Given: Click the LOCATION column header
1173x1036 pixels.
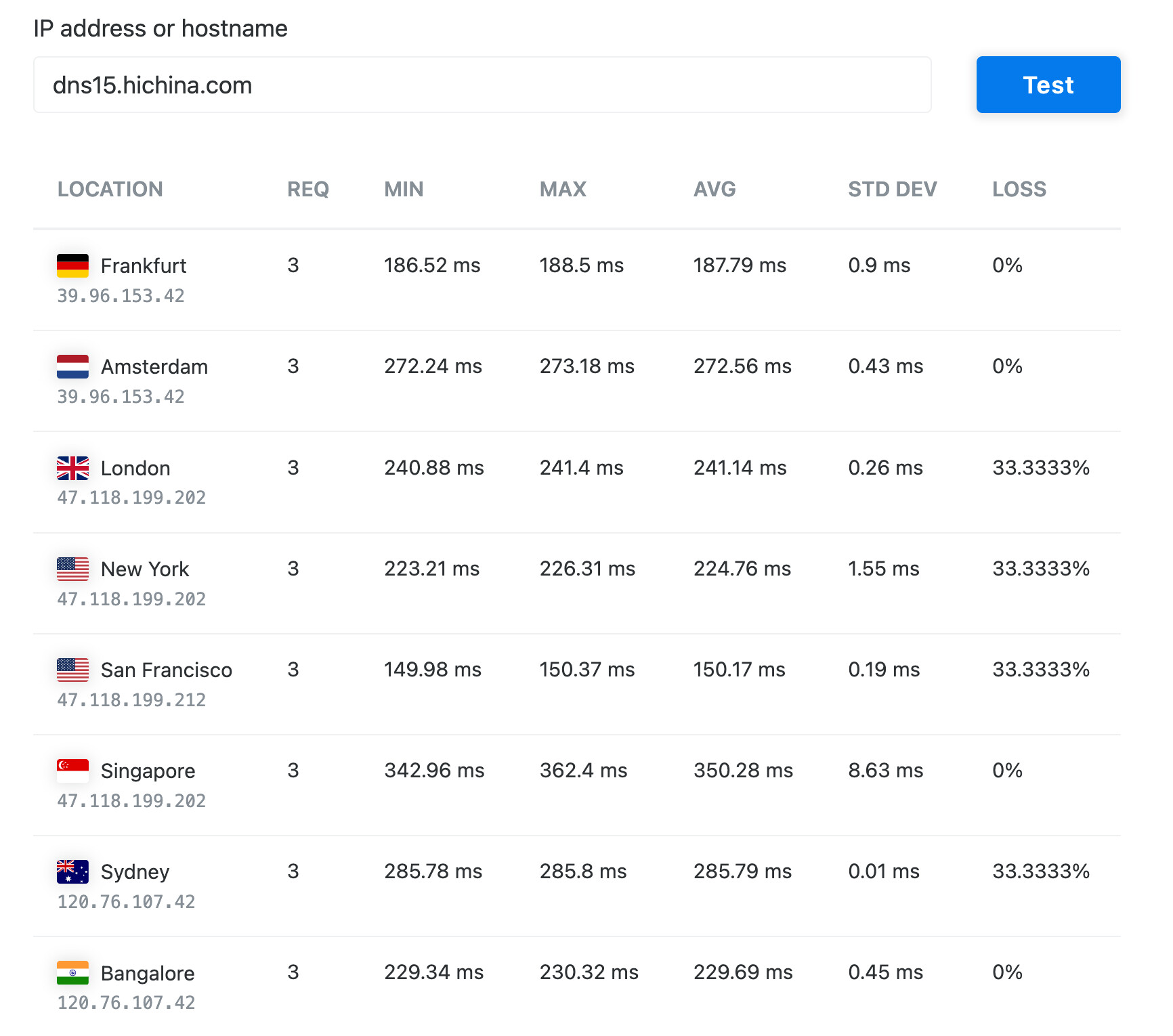Looking at the screenshot, I should click(x=110, y=190).
